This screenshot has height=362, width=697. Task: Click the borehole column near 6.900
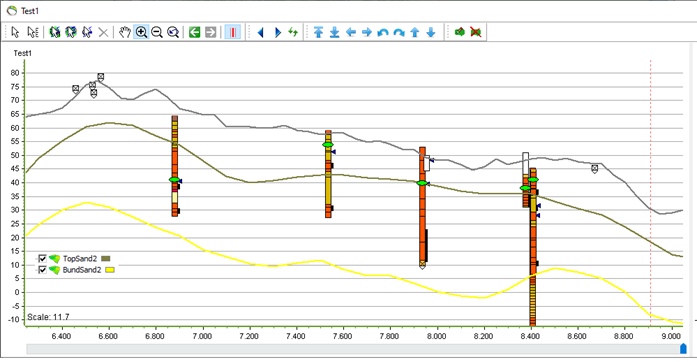click(x=175, y=166)
